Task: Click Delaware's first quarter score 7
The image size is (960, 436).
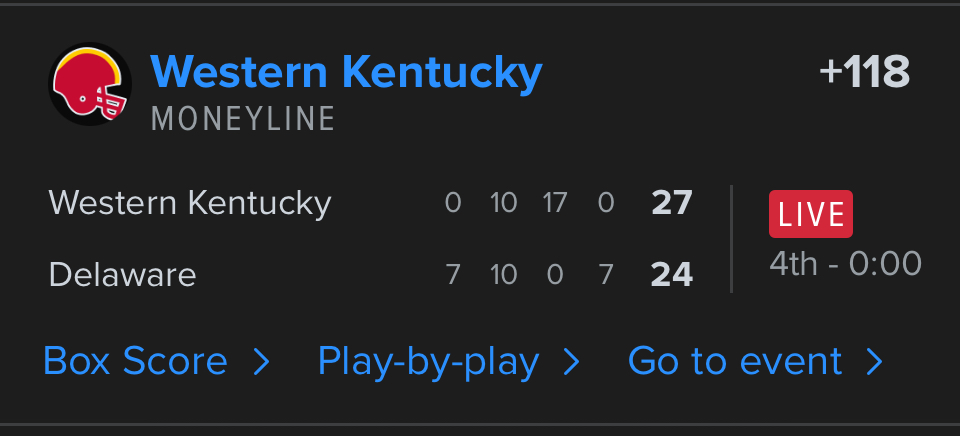Action: tap(453, 274)
